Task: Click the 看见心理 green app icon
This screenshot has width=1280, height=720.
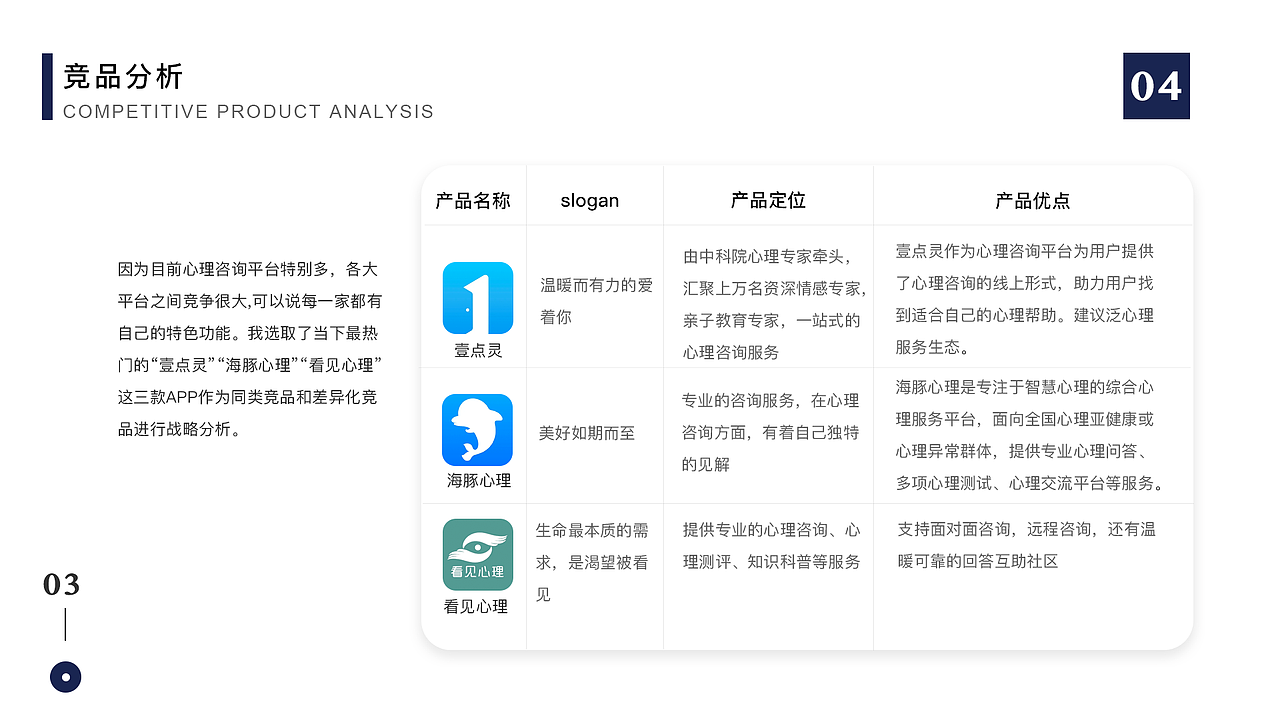Action: (x=478, y=554)
